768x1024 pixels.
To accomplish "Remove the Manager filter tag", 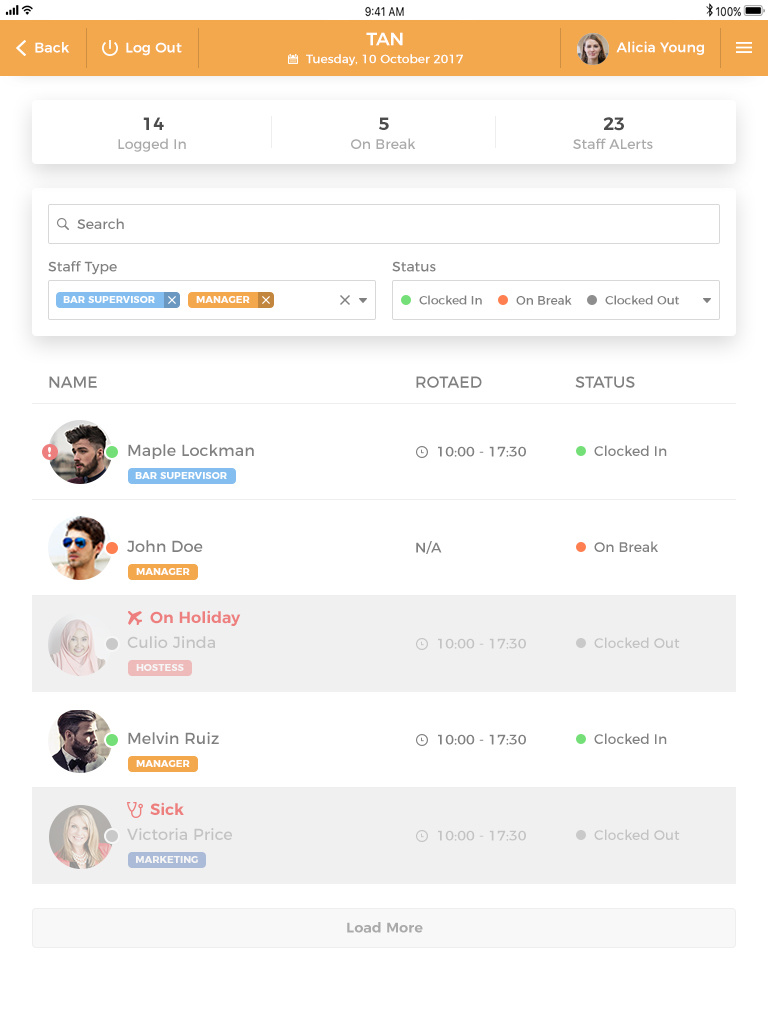I will click(x=266, y=300).
